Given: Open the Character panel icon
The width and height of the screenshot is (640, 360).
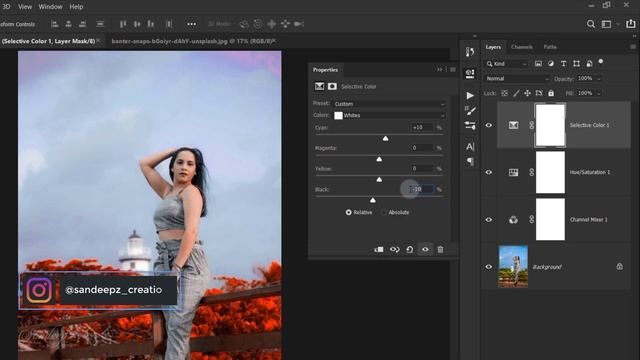Looking at the screenshot, I should [x=470, y=147].
